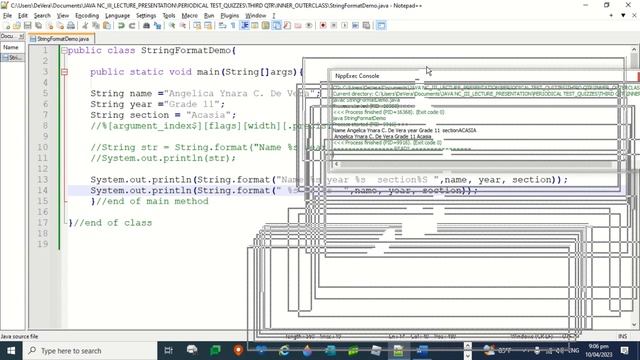Save the current file with the Save icon
Viewport: 640px width, 360px height.
click(28, 26)
